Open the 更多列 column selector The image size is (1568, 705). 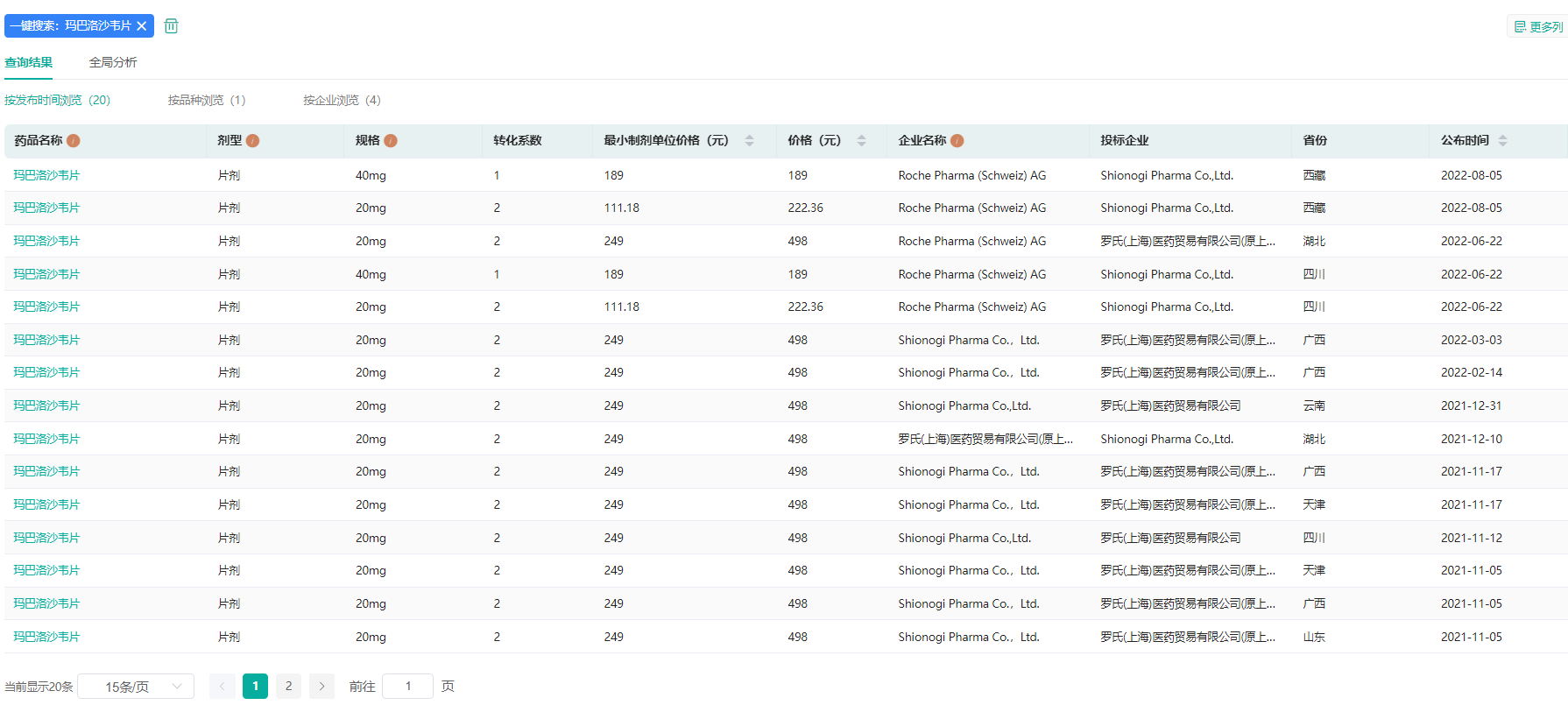coord(1538,27)
